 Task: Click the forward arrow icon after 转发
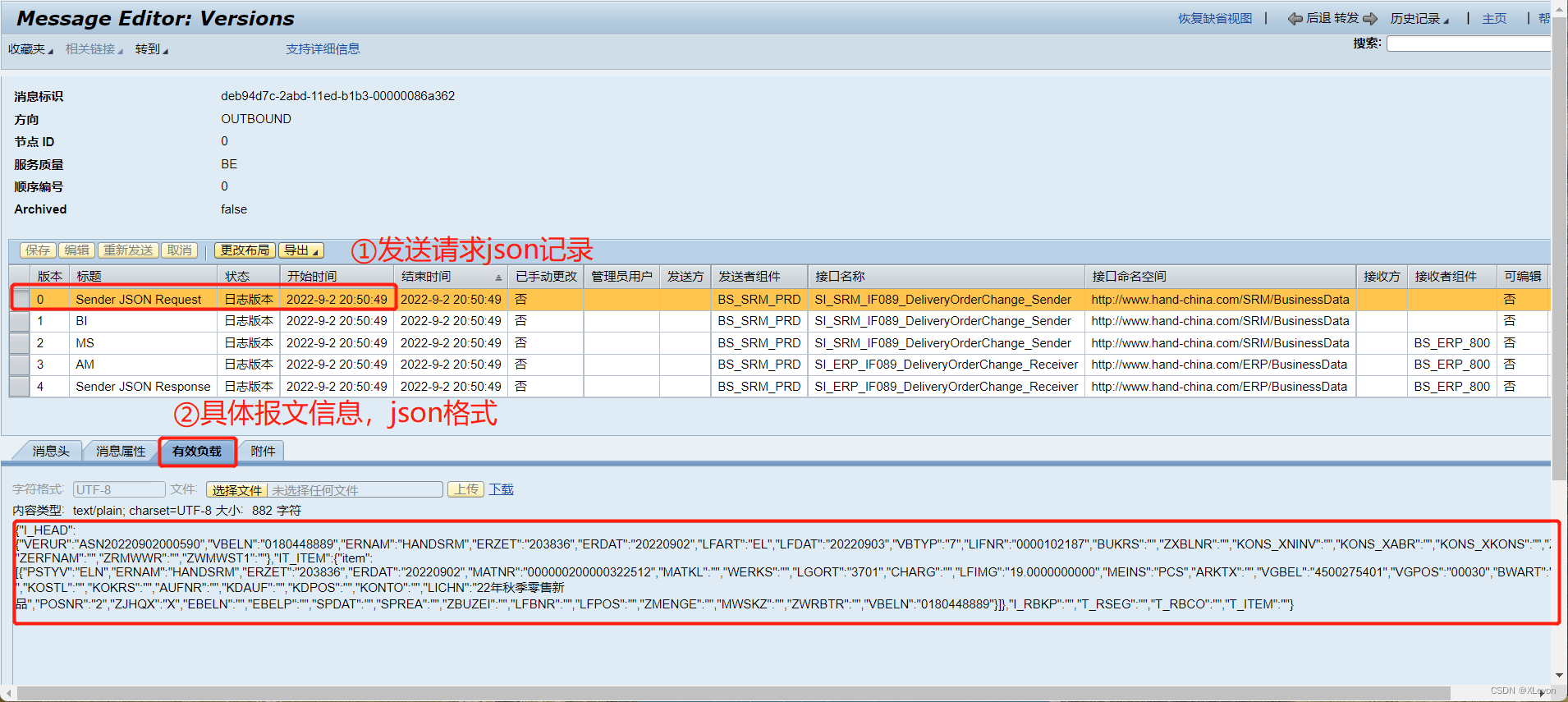[x=1370, y=18]
